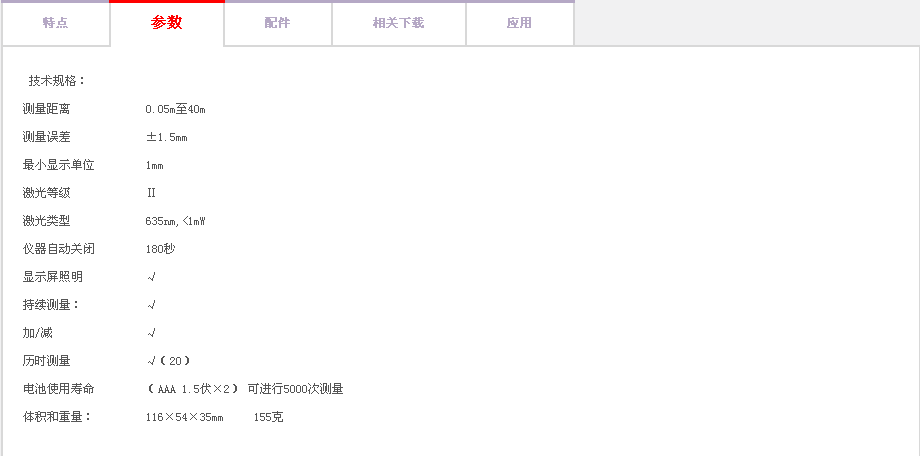Click the 技术规格 heading text
Image resolution: width=920 pixels, height=456 pixels.
(57, 81)
